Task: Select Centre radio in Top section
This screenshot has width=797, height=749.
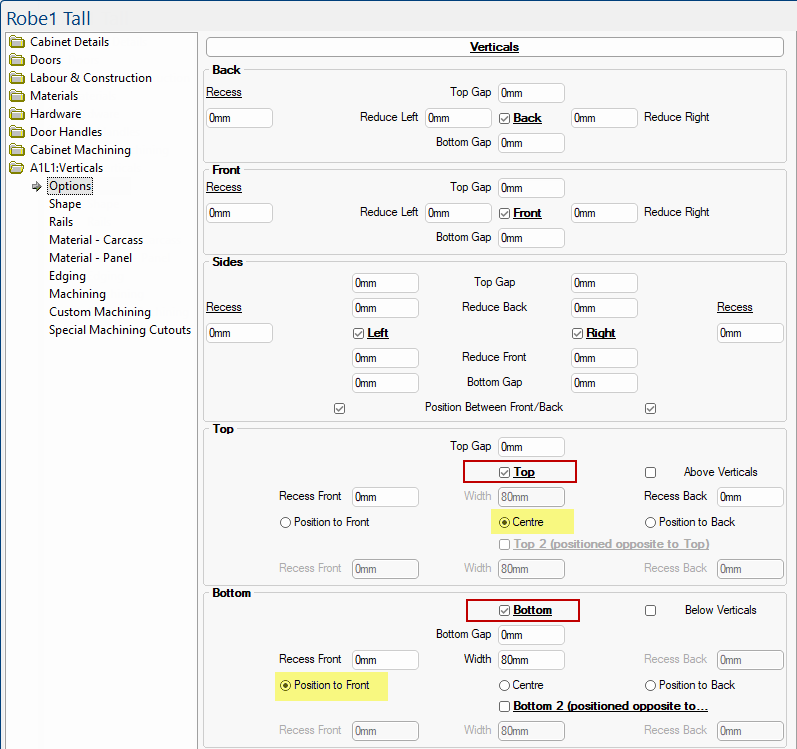Action: (x=504, y=522)
